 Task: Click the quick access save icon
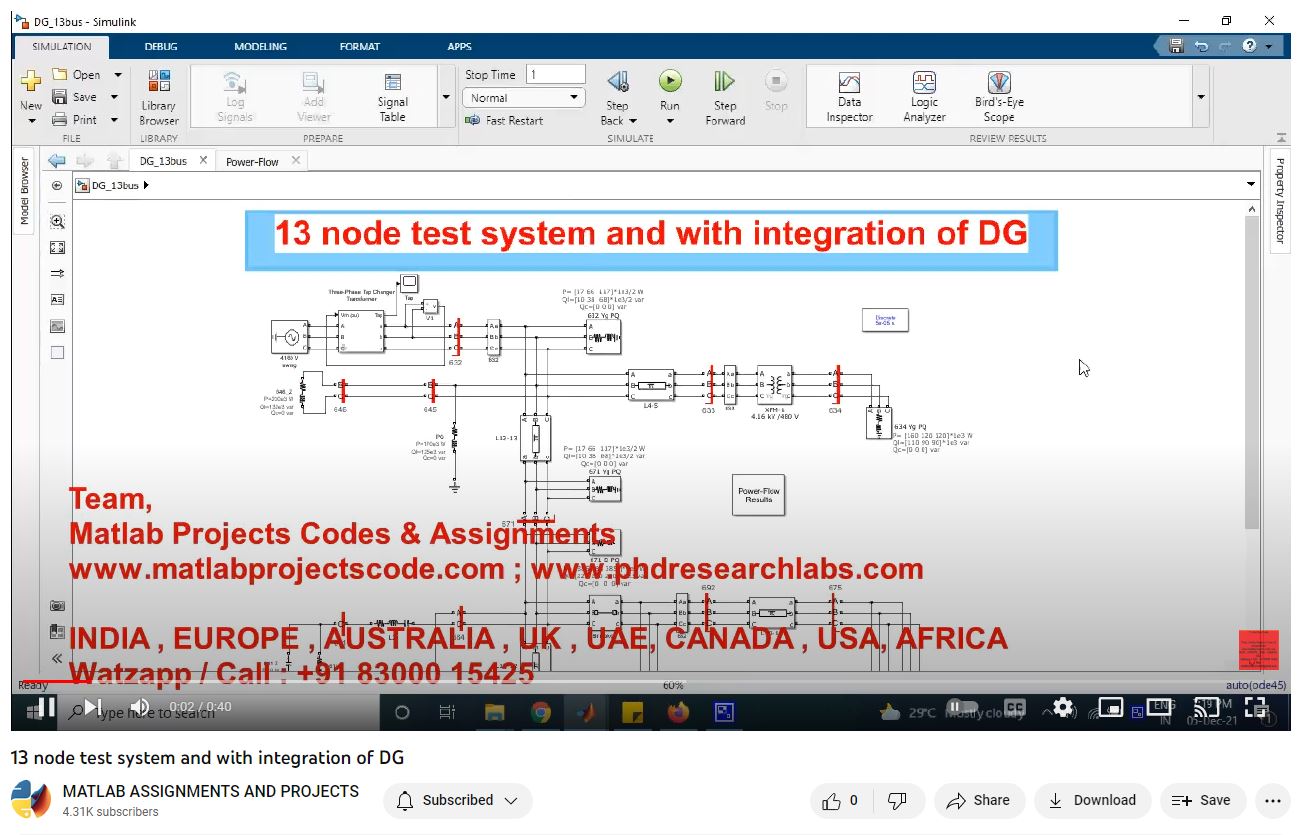point(1176,46)
